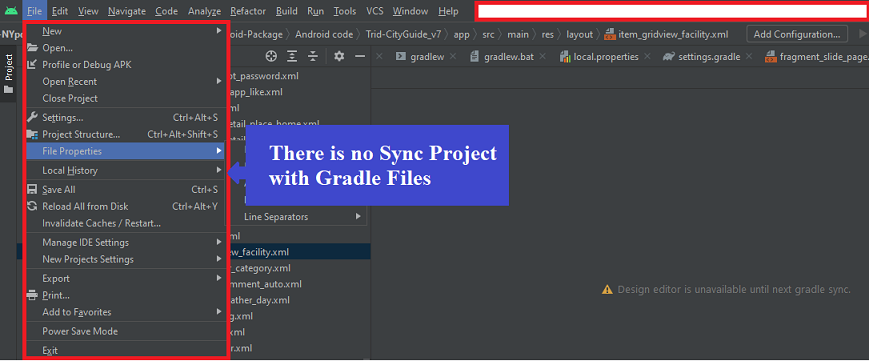Expand the Open Recent submenu arrow
The height and width of the screenshot is (361, 869).
(219, 82)
